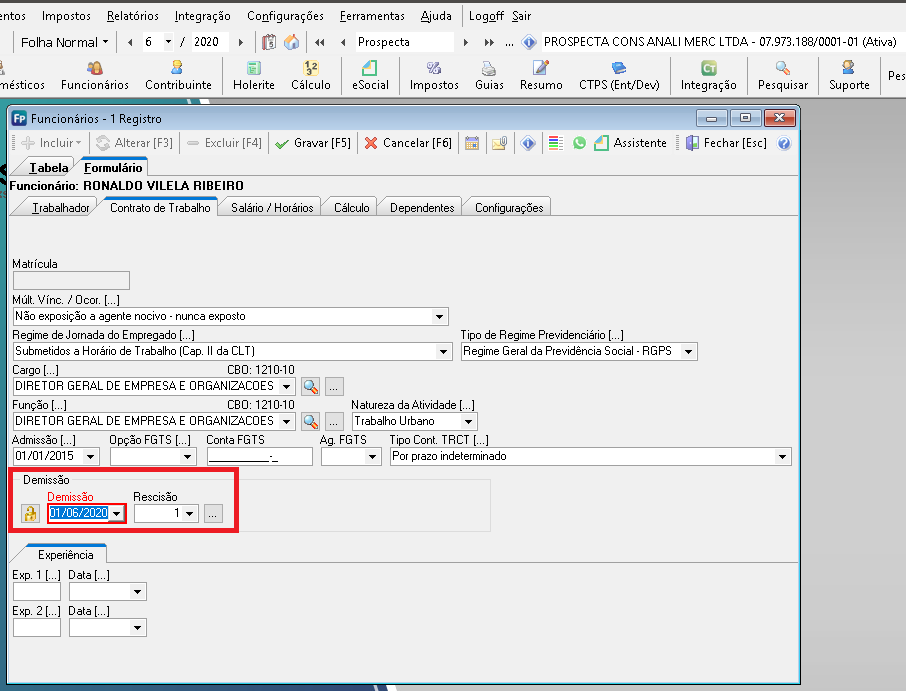The height and width of the screenshot is (691, 906).
Task: Open the Demissão date picker dropdown
Action: 117,513
